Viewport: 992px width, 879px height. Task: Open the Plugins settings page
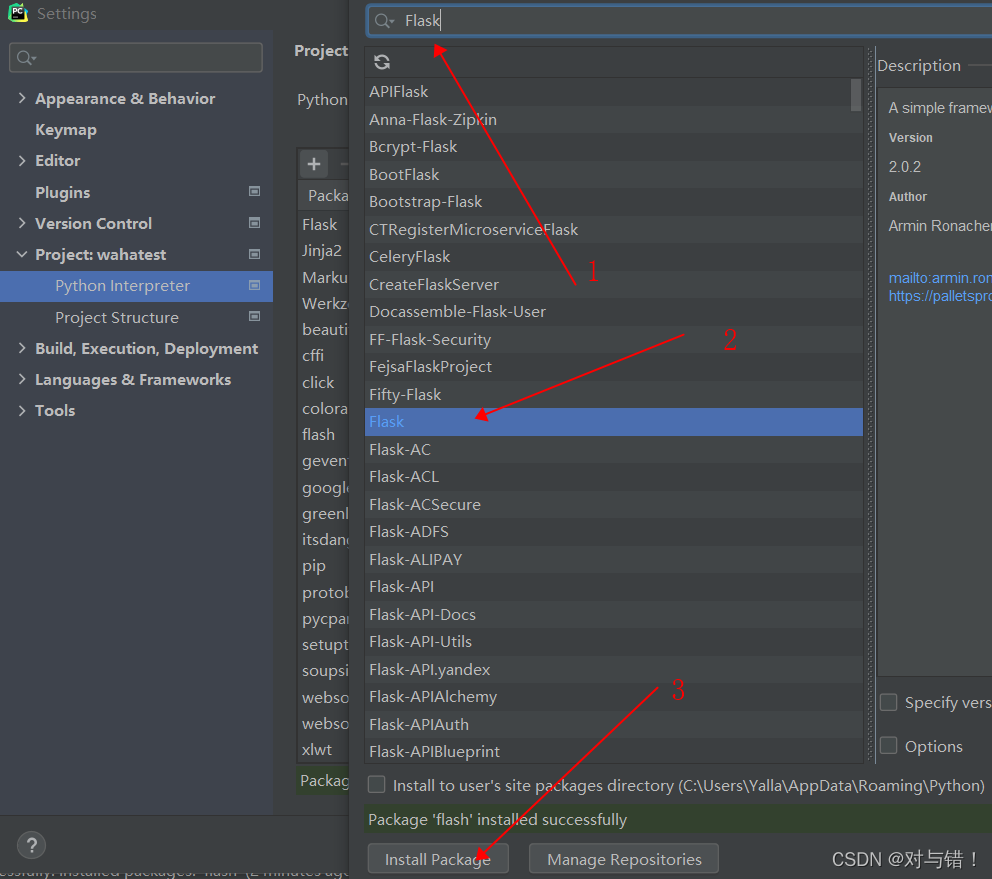pos(63,192)
